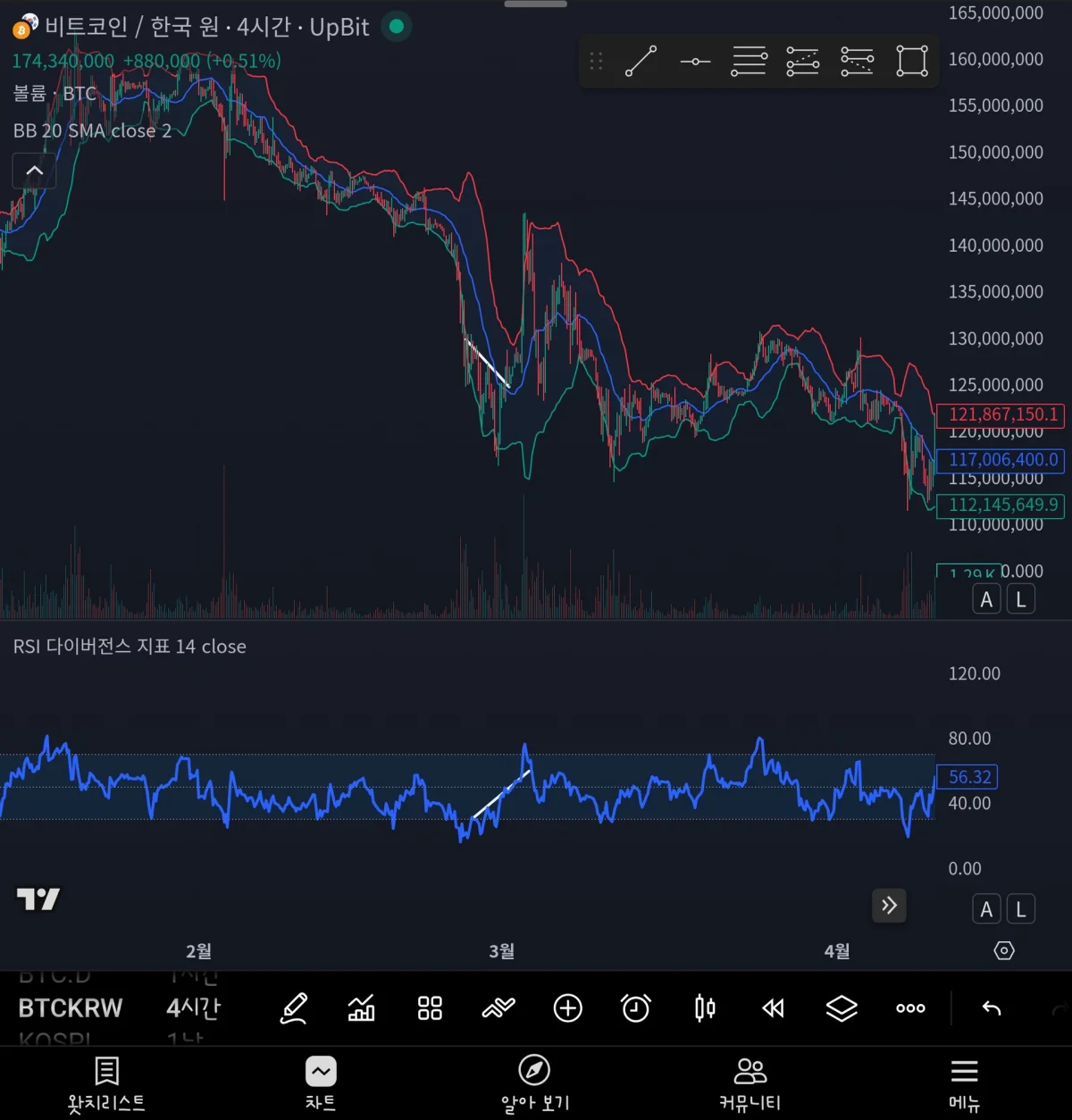
Task: Start bar replay with the rewind icon
Action: [x=773, y=1008]
